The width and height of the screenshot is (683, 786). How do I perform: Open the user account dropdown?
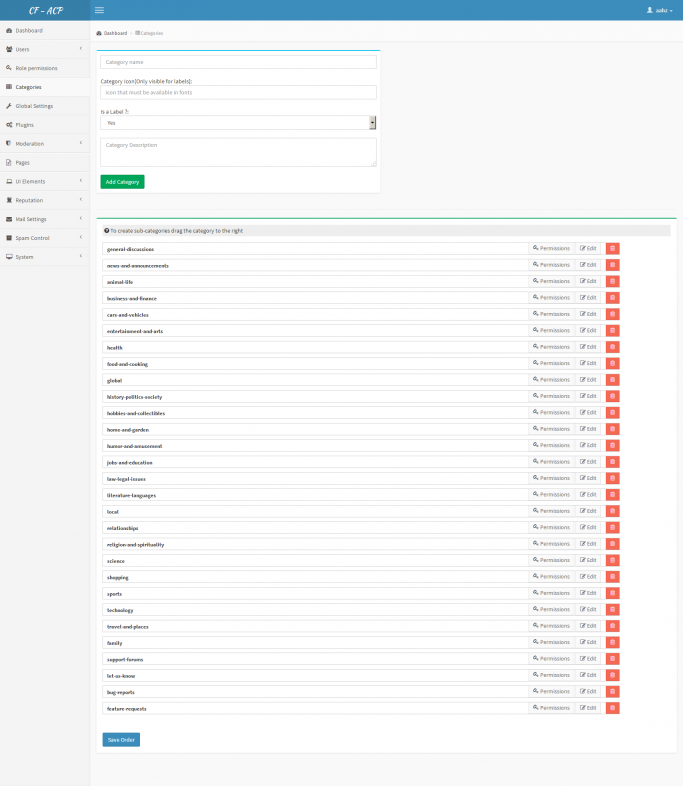[659, 10]
